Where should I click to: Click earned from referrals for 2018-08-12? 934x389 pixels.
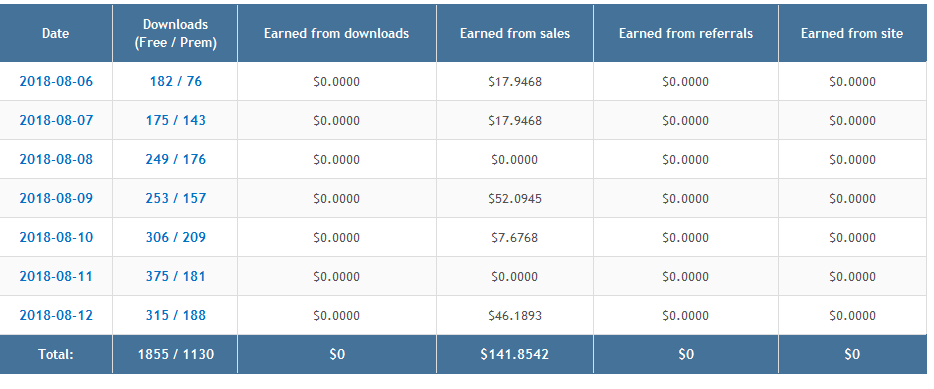pos(686,316)
